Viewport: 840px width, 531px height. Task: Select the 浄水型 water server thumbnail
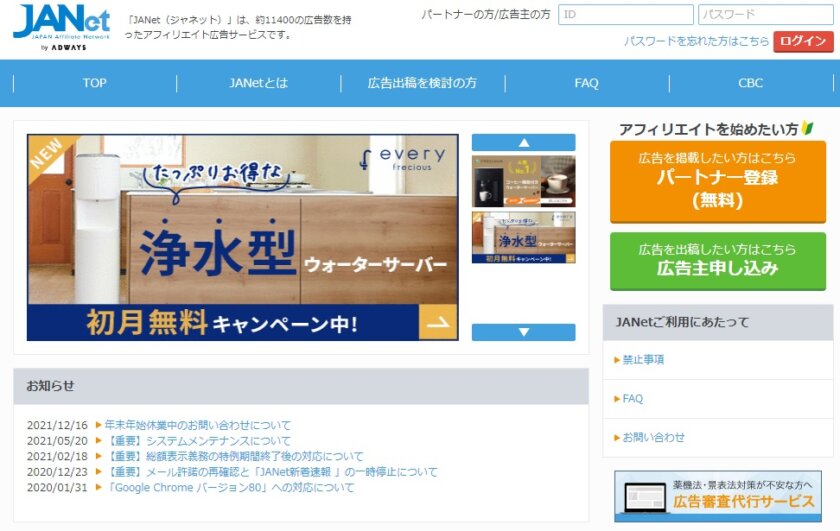523,237
